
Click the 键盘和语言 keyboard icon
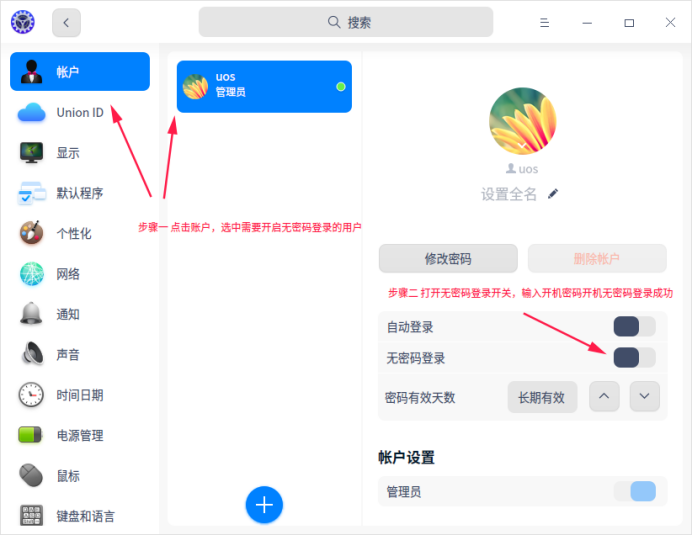click(31, 516)
